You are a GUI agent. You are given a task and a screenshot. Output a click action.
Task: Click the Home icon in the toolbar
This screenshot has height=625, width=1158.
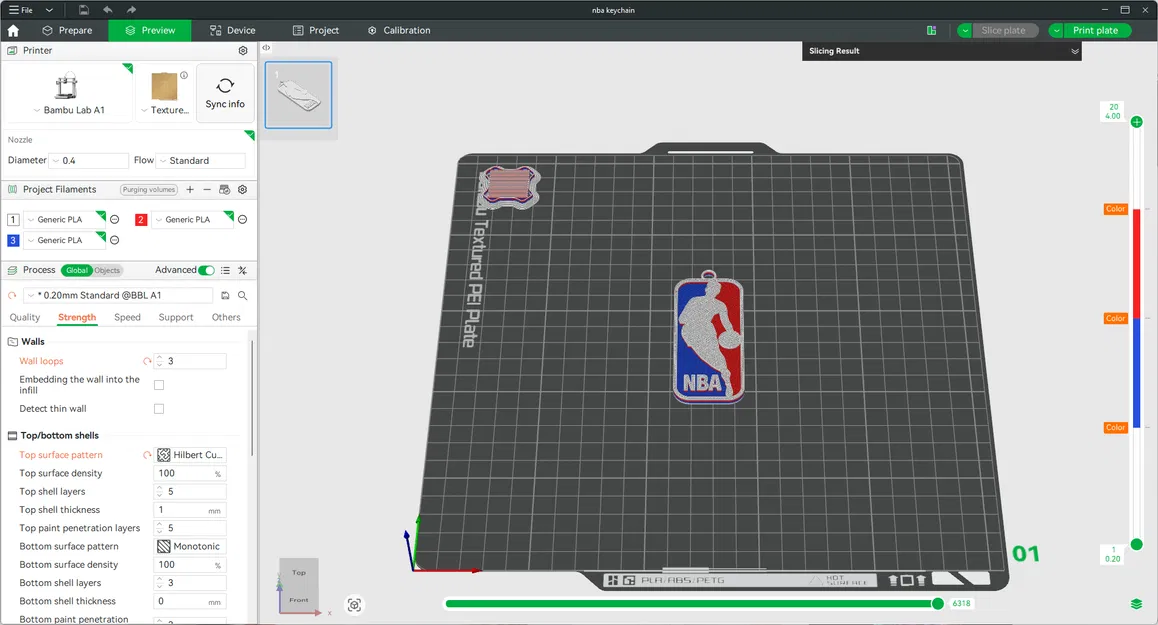12,30
